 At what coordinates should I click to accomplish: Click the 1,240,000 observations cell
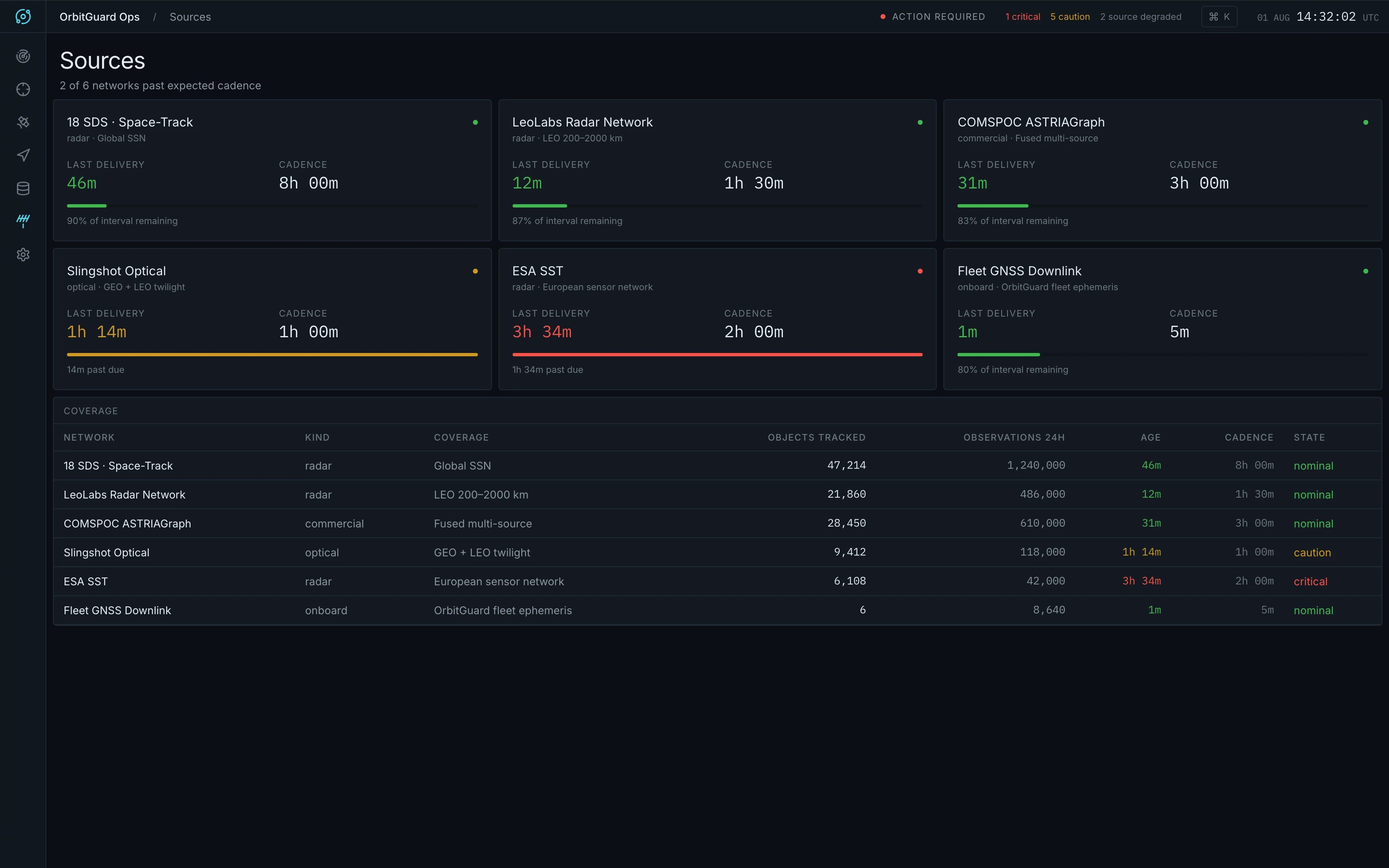[1036, 465]
